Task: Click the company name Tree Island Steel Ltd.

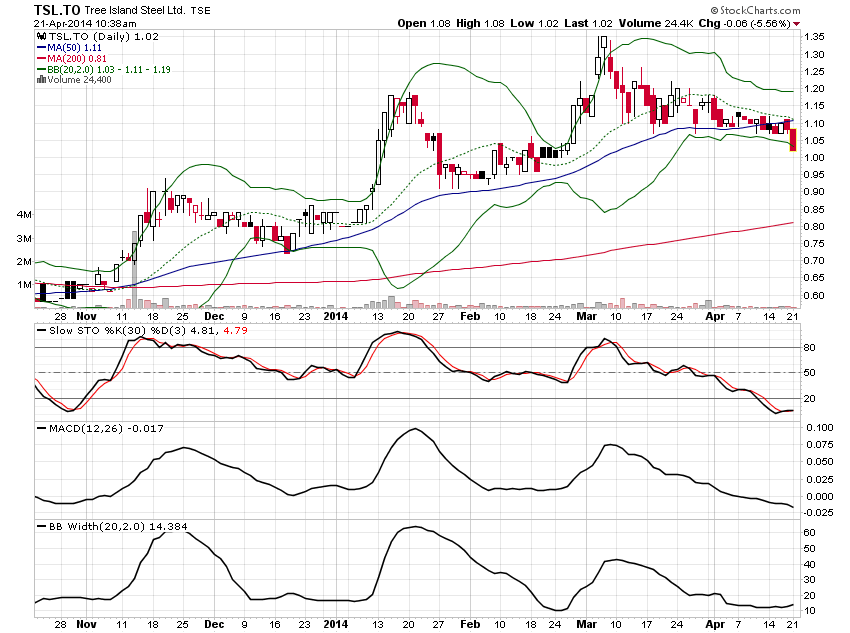Action: point(135,10)
